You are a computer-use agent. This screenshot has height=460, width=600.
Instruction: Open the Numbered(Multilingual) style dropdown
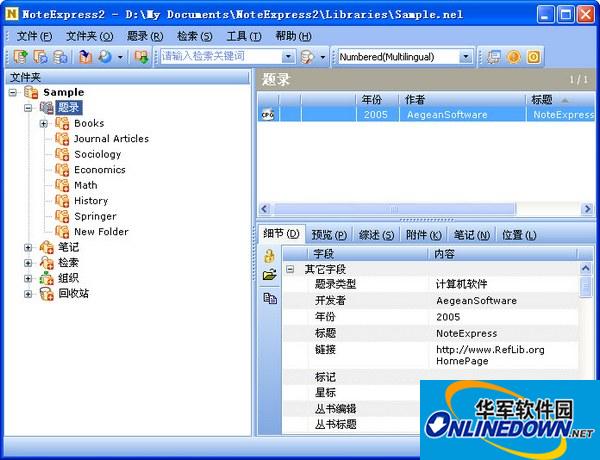coord(466,57)
